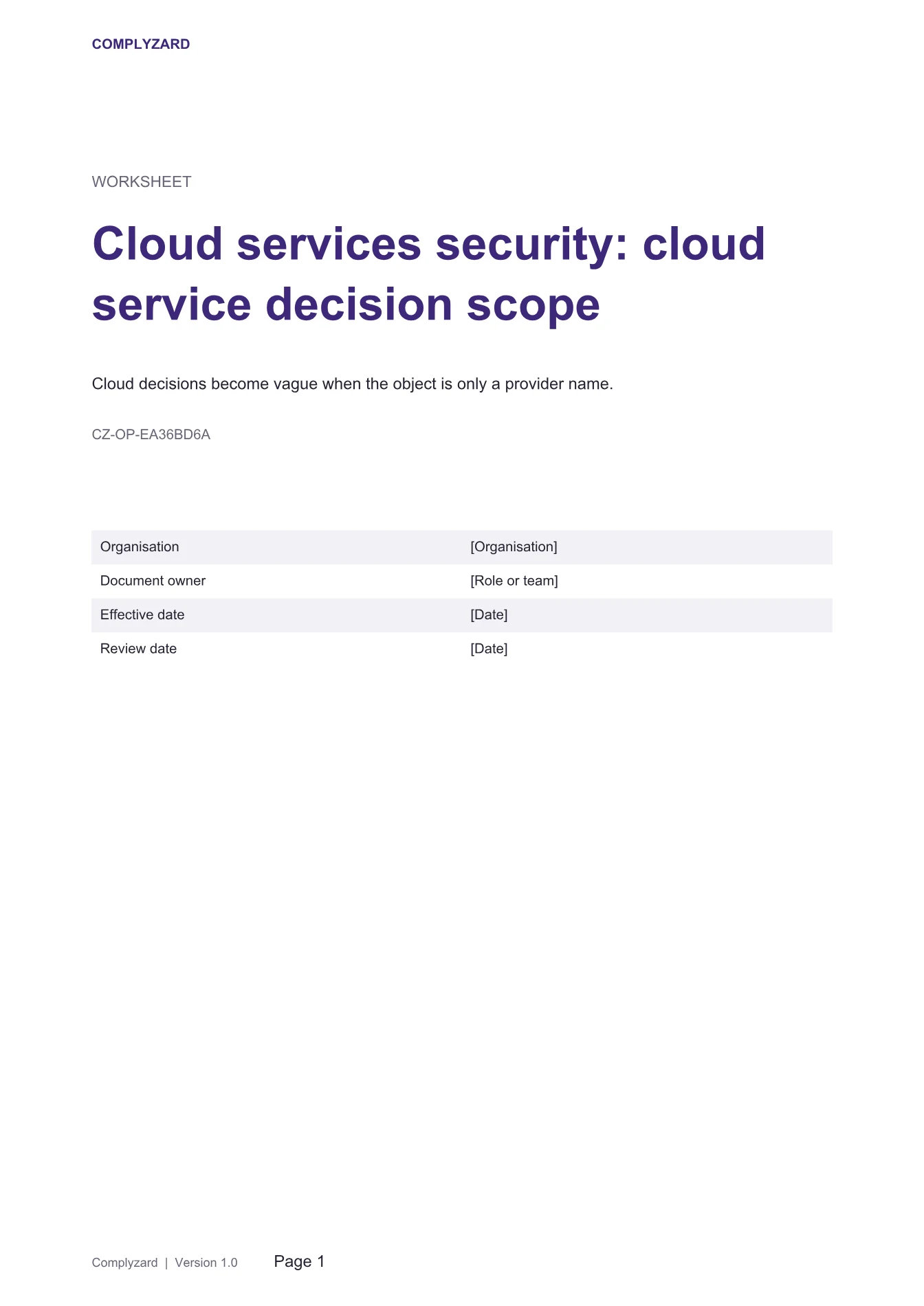Image resolution: width=924 pixels, height=1306 pixels.
Task: Select the WORKSHEET label above the title
Action: [142, 181]
